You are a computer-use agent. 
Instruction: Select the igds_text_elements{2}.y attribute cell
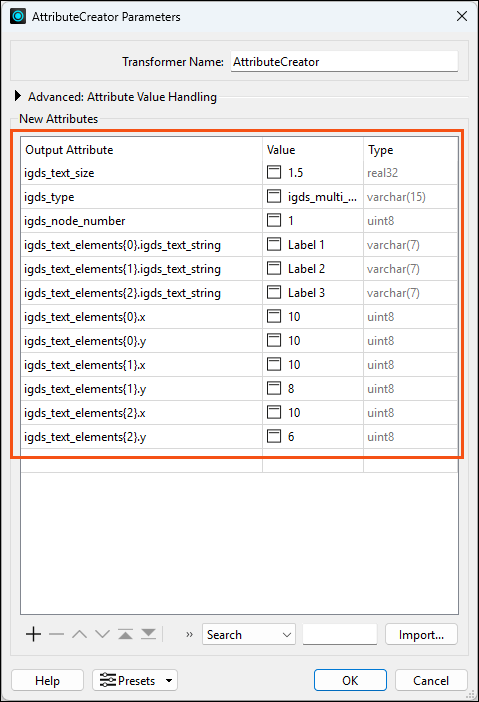coord(141,437)
